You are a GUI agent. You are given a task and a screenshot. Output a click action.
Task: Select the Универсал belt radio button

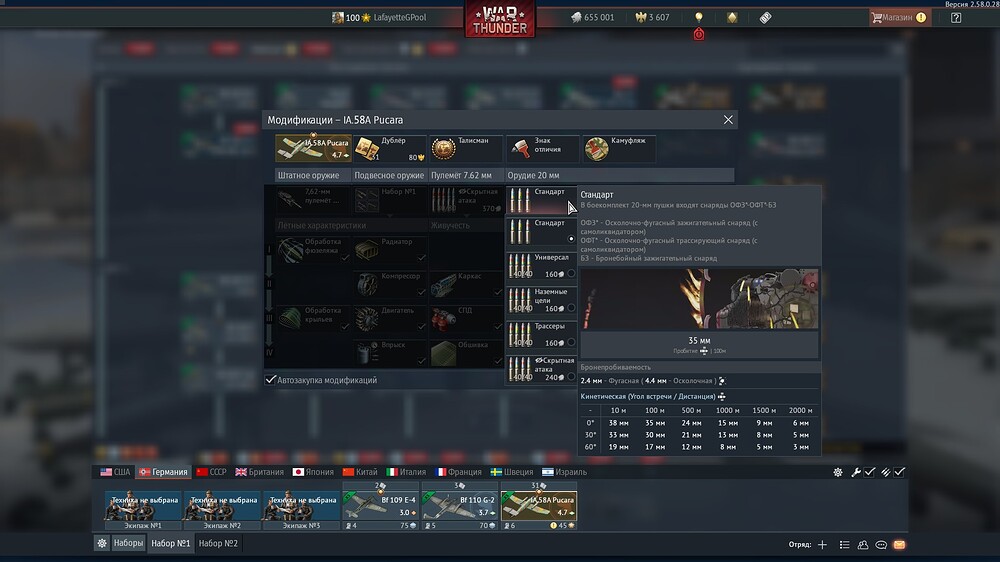(x=571, y=273)
